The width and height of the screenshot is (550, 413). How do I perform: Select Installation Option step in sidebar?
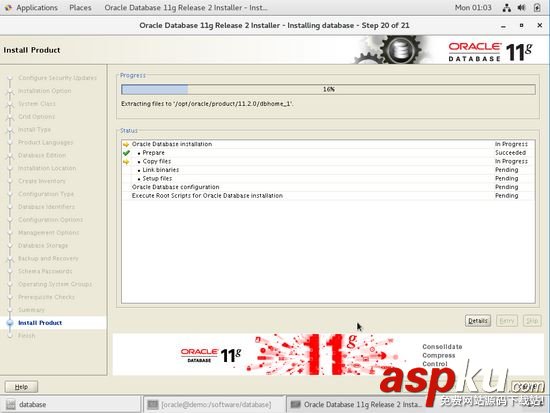[x=45, y=91]
